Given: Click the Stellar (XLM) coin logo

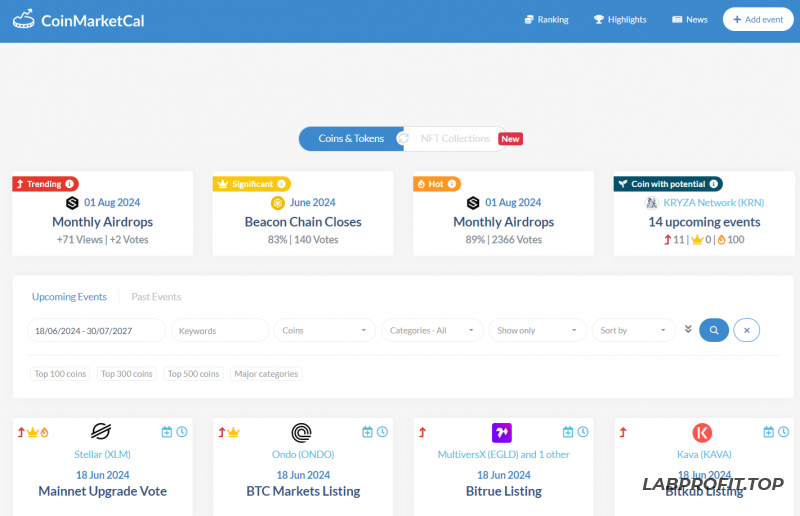Looking at the screenshot, I should click(101, 432).
